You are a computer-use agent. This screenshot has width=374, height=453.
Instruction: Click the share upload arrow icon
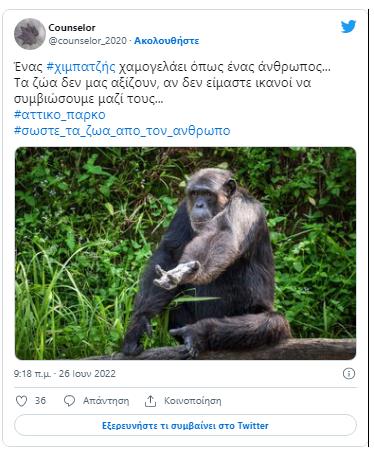[x=150, y=401]
